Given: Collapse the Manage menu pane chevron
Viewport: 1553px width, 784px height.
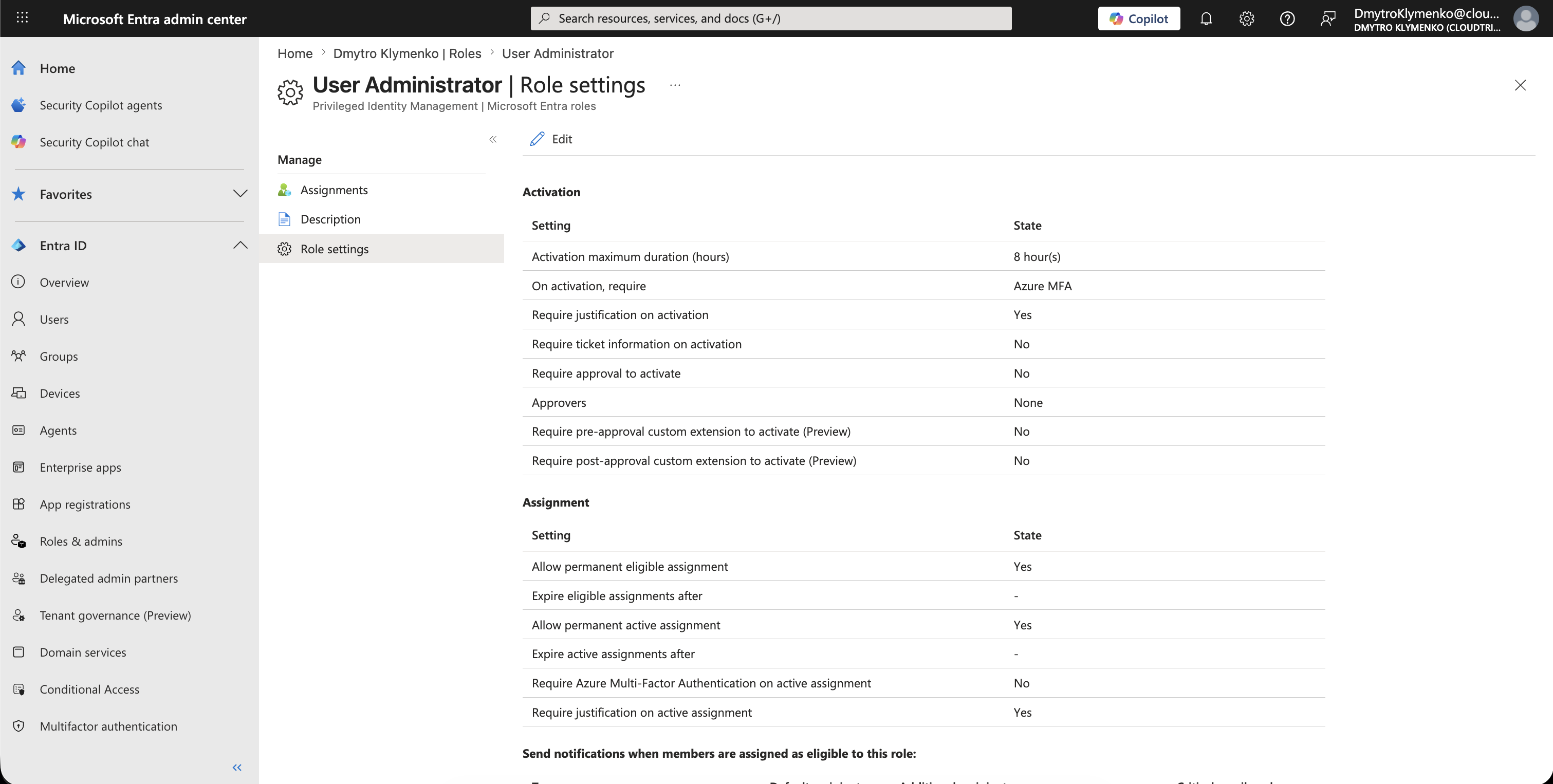Looking at the screenshot, I should 492,139.
